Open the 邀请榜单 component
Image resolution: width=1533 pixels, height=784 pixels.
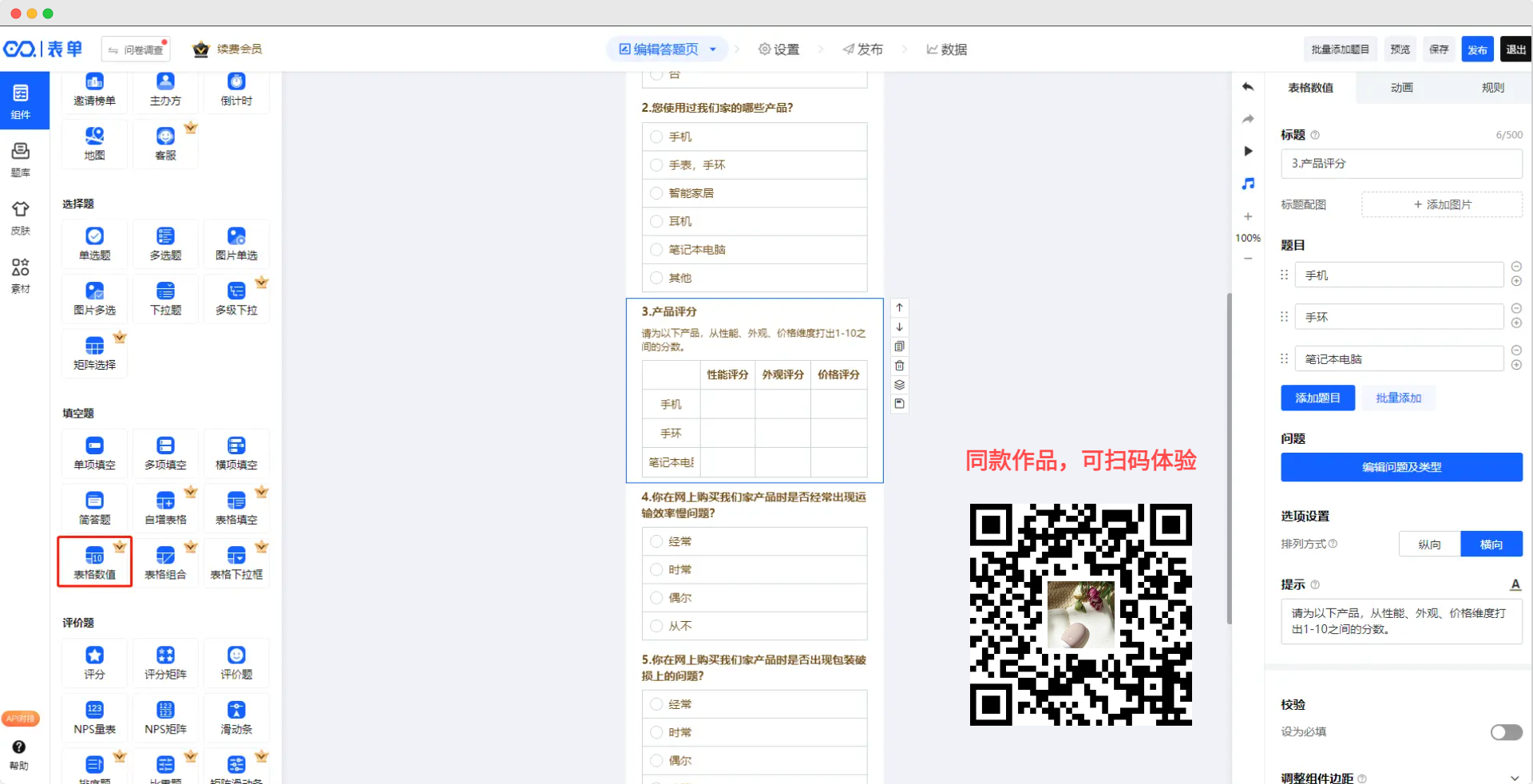pos(94,90)
